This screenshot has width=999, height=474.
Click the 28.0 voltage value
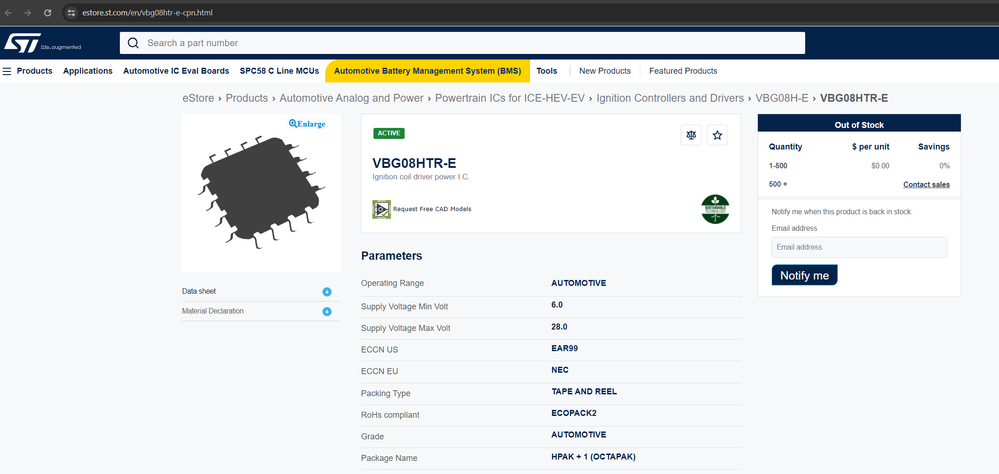point(559,327)
